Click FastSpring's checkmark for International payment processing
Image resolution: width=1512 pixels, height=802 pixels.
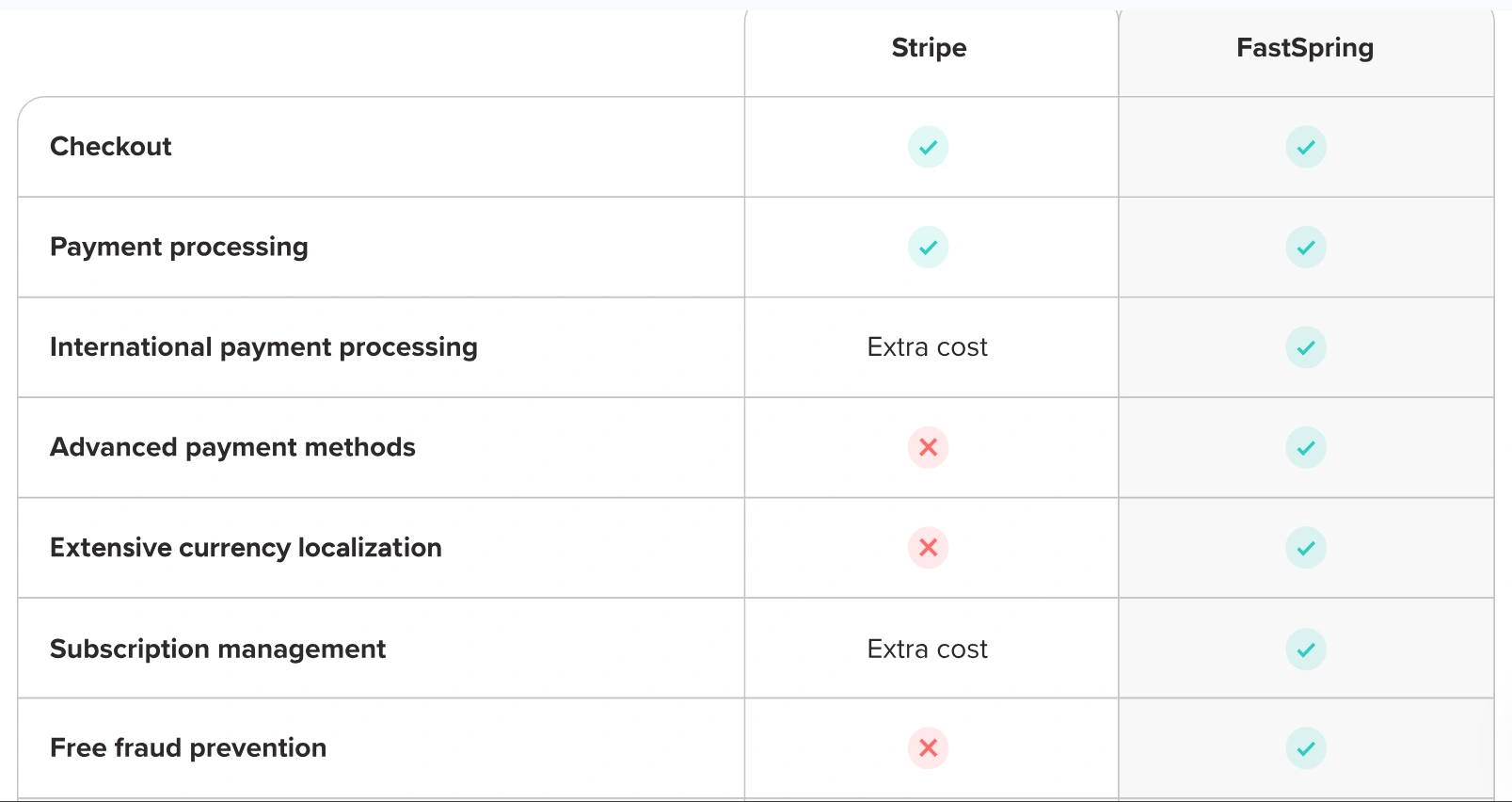click(x=1306, y=347)
